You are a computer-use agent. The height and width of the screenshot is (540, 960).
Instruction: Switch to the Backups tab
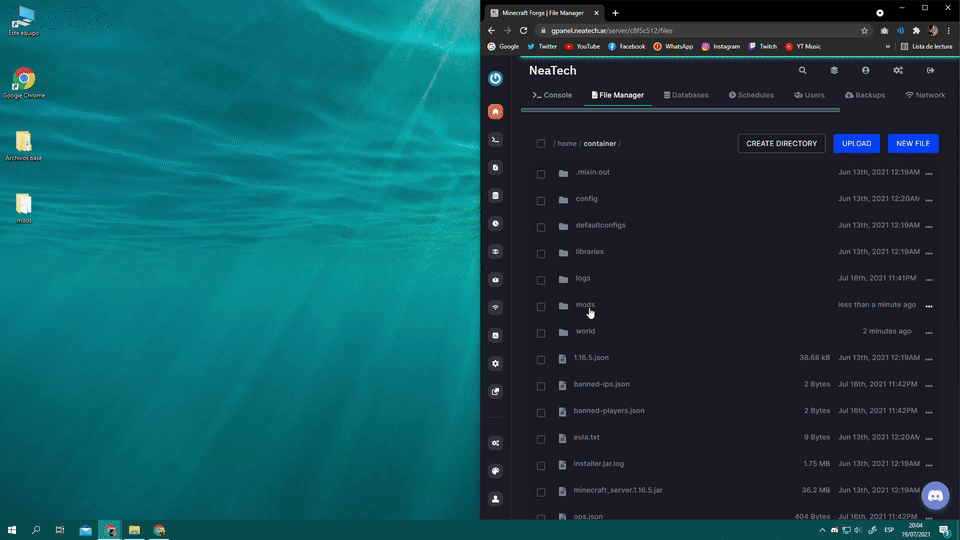pos(865,95)
